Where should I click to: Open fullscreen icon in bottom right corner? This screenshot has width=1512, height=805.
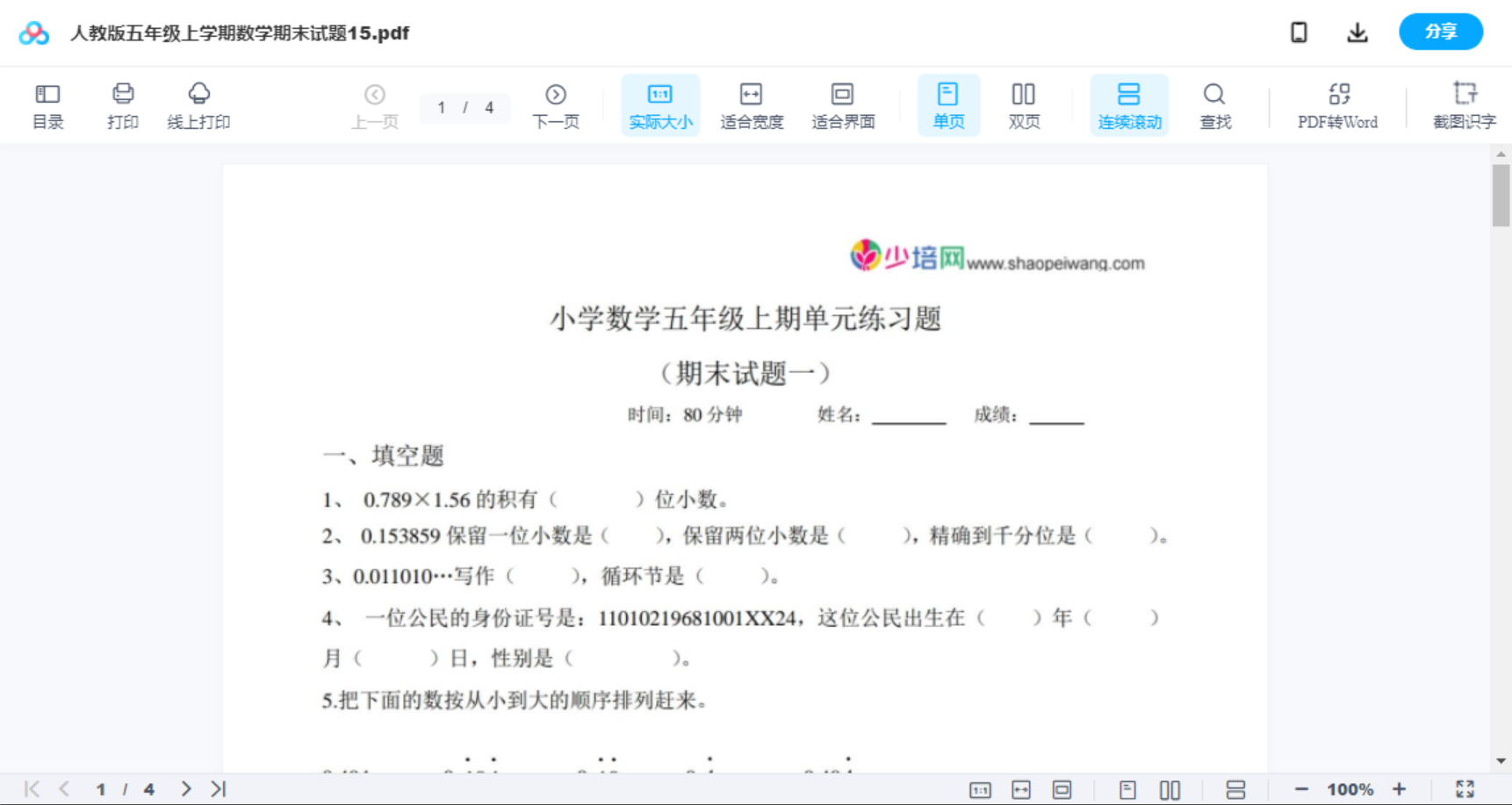[1465, 788]
